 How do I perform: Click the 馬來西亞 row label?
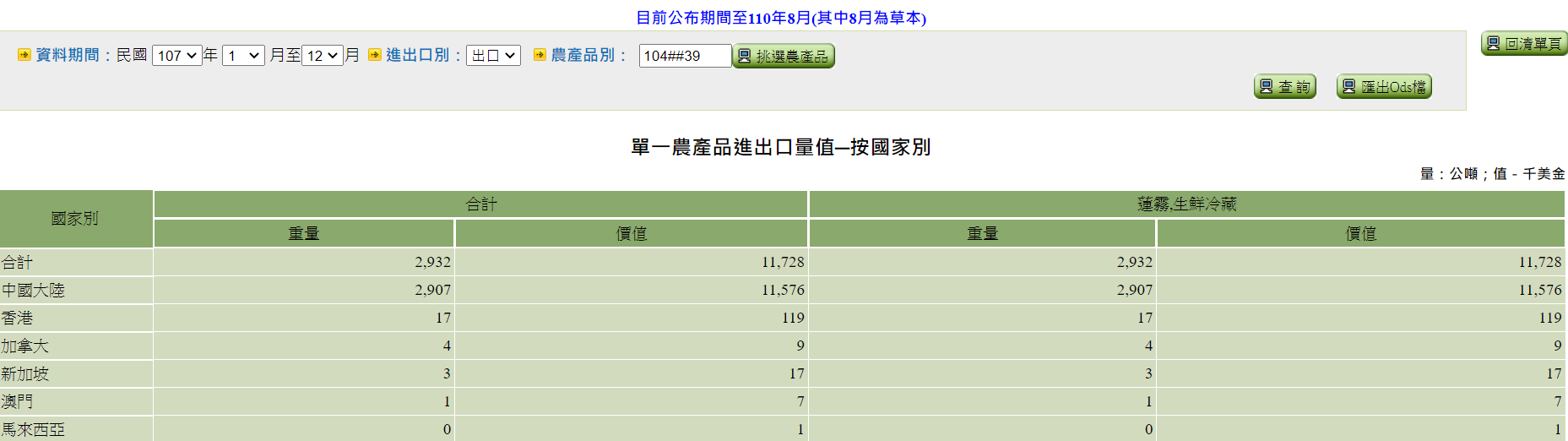(x=33, y=429)
